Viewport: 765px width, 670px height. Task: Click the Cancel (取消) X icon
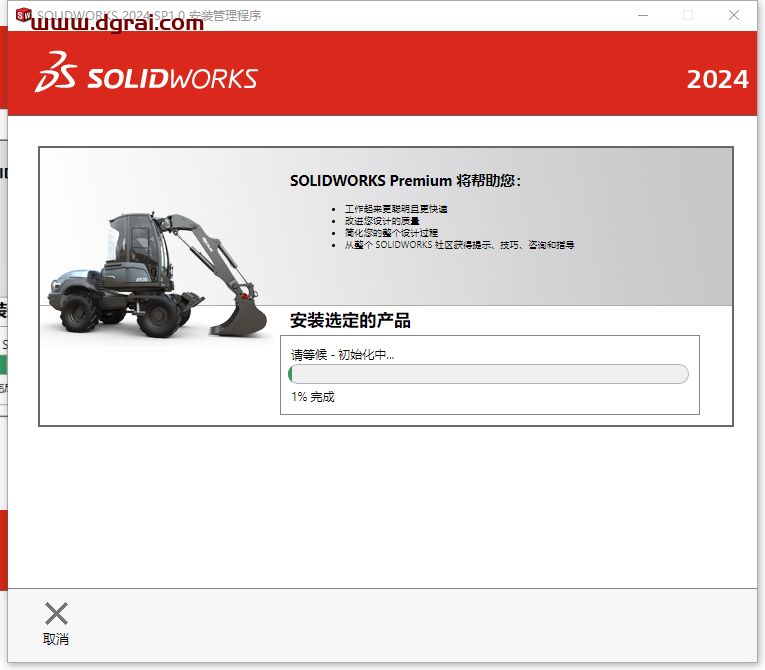56,613
